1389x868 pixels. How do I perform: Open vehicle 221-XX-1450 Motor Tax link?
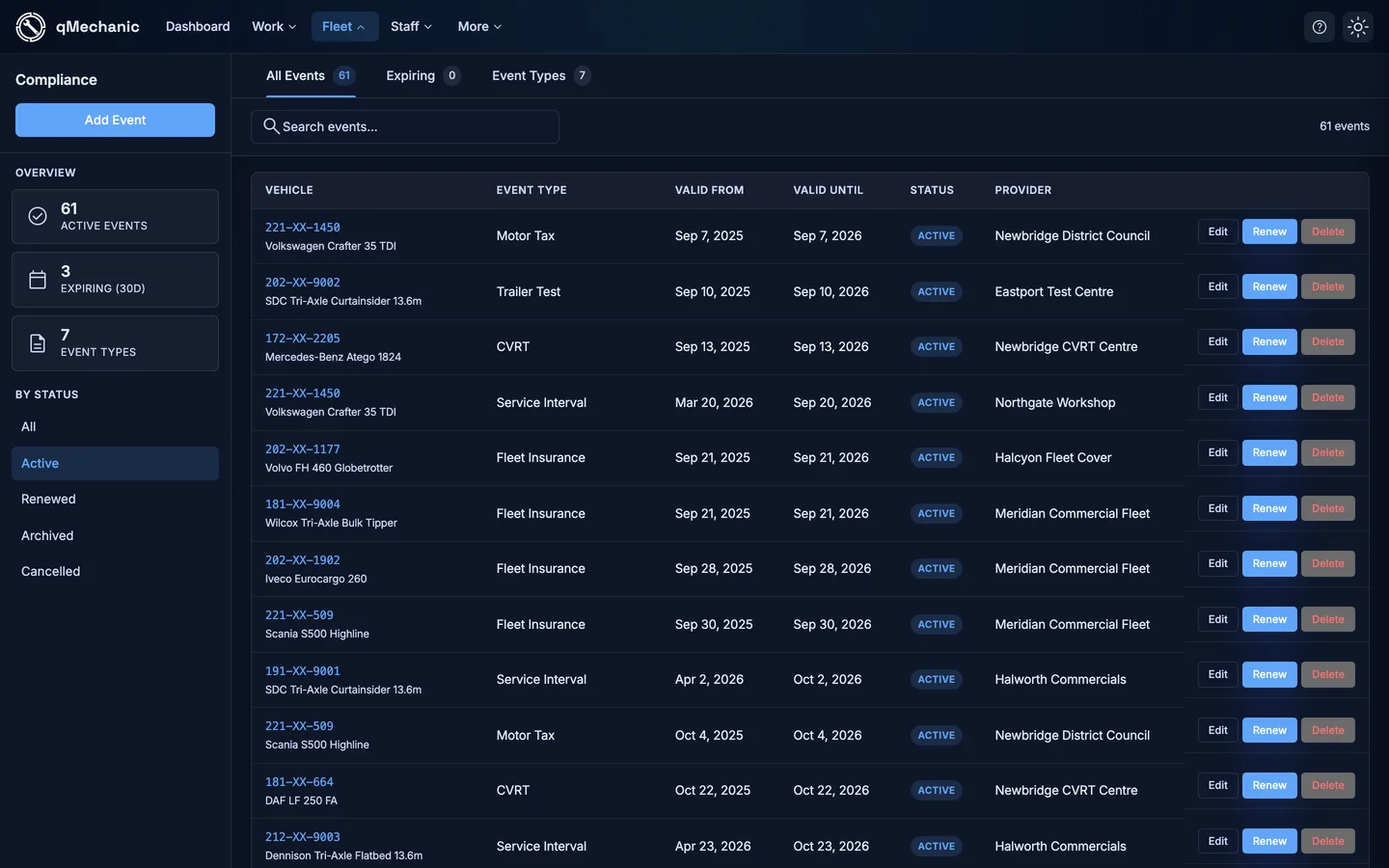(x=303, y=228)
